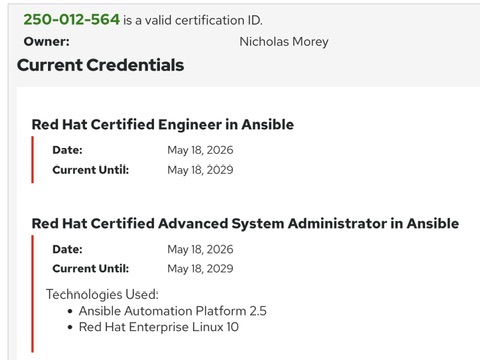The height and width of the screenshot is (360, 480).
Task: Click the 'Technologies Used:' label
Action: click(102, 295)
